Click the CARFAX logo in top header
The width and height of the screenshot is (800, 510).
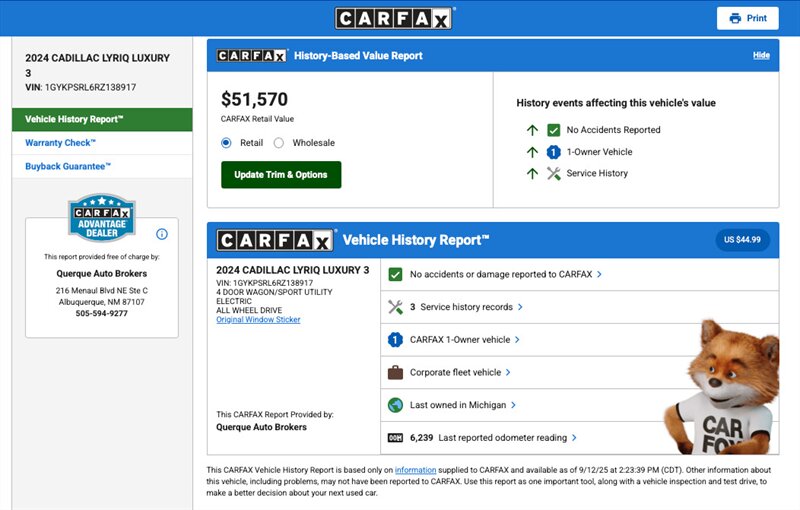[x=393, y=18]
